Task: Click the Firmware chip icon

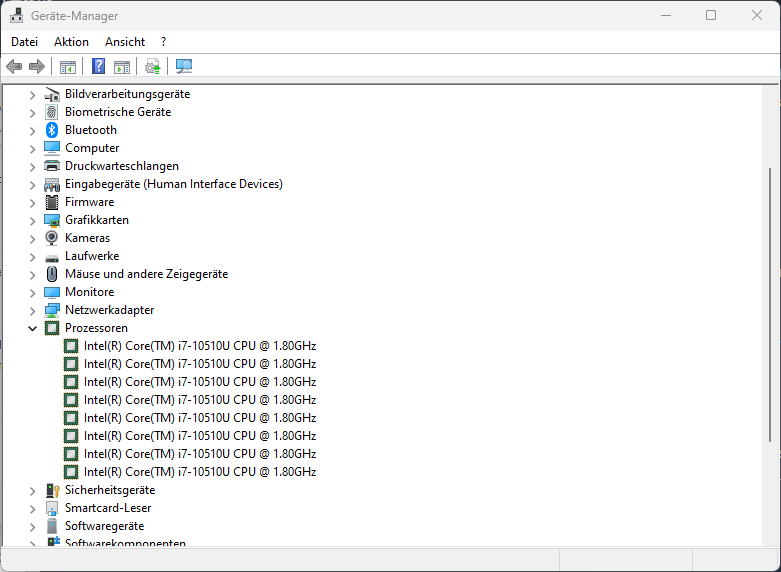Action: (53, 202)
